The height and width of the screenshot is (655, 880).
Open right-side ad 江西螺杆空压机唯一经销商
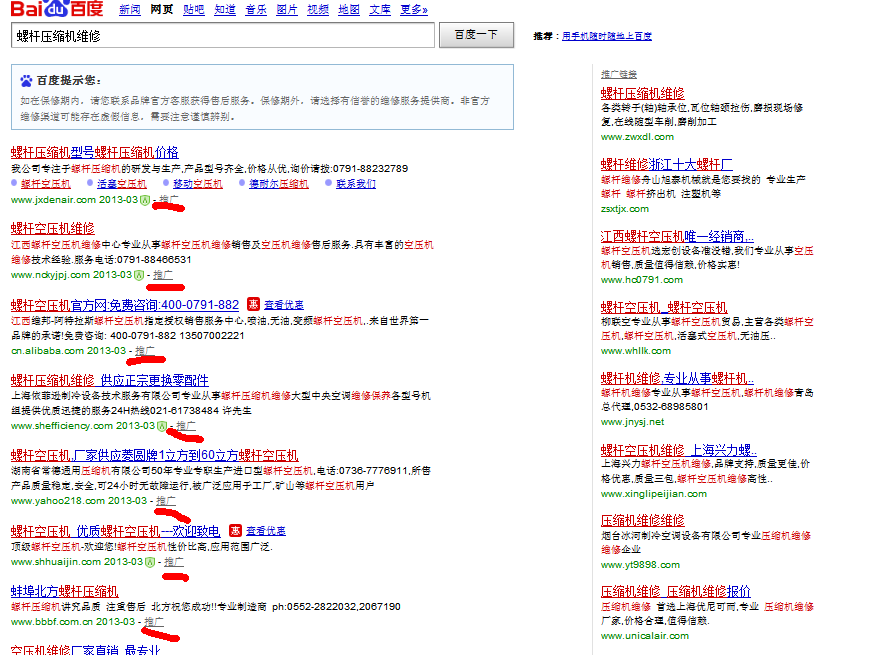tap(677, 236)
